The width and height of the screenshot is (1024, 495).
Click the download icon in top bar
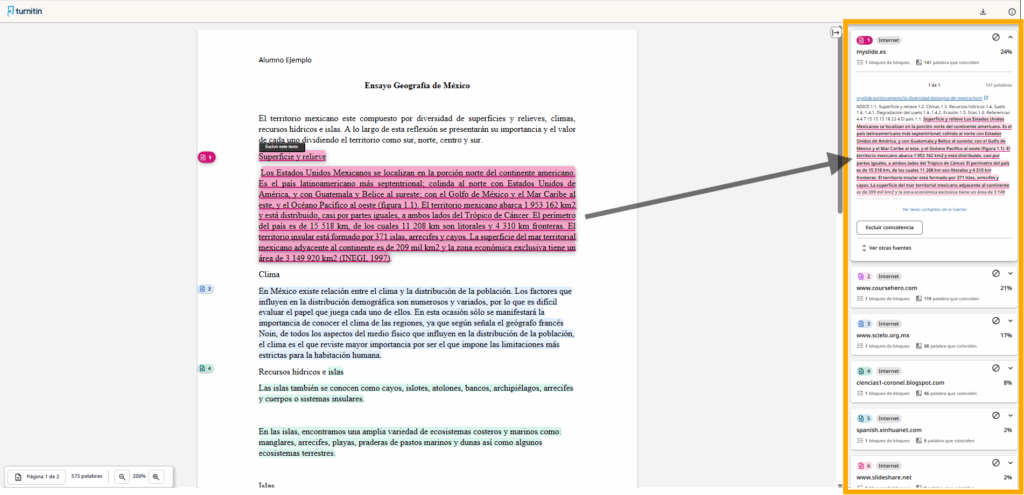(983, 11)
